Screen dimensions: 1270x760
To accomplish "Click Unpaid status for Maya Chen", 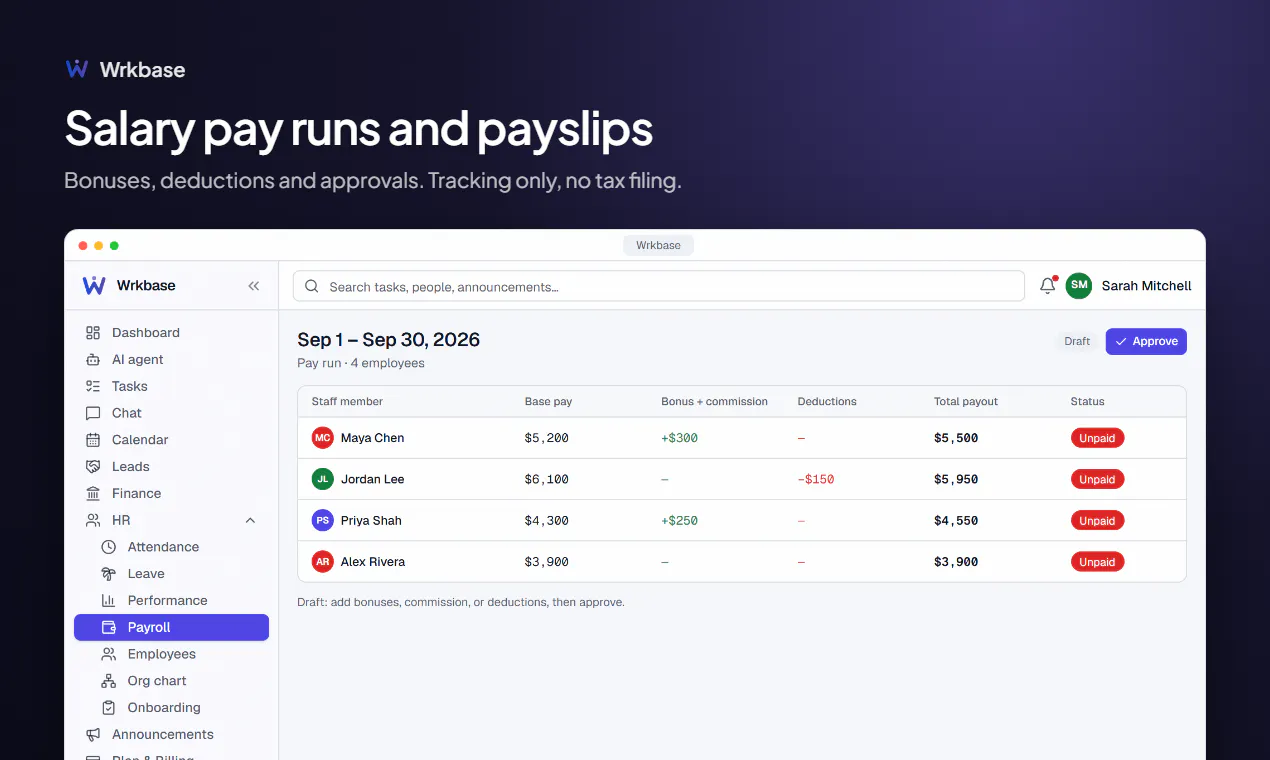I will pyautogui.click(x=1097, y=438).
